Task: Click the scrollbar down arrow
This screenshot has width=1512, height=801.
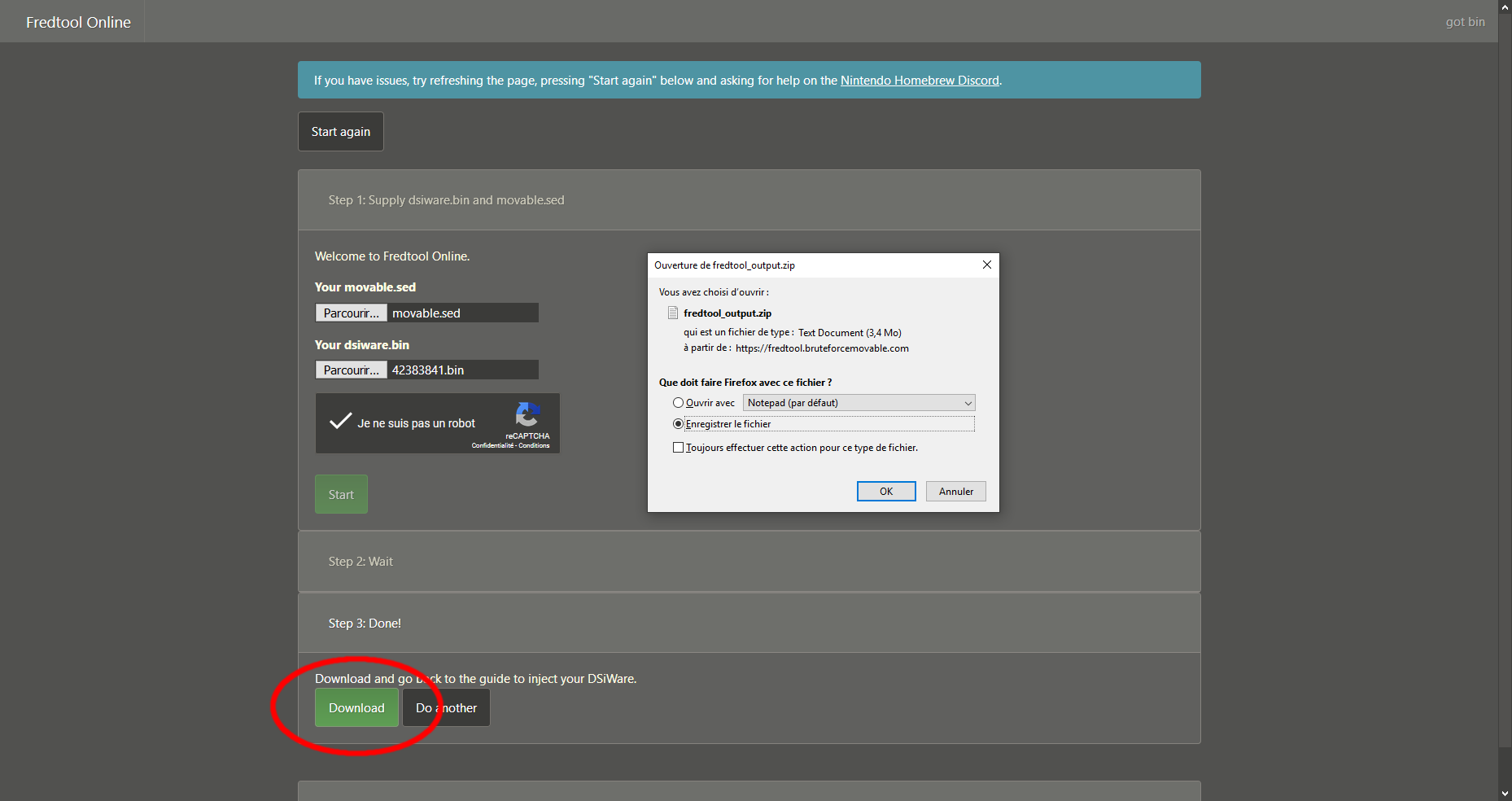Action: (x=1505, y=794)
